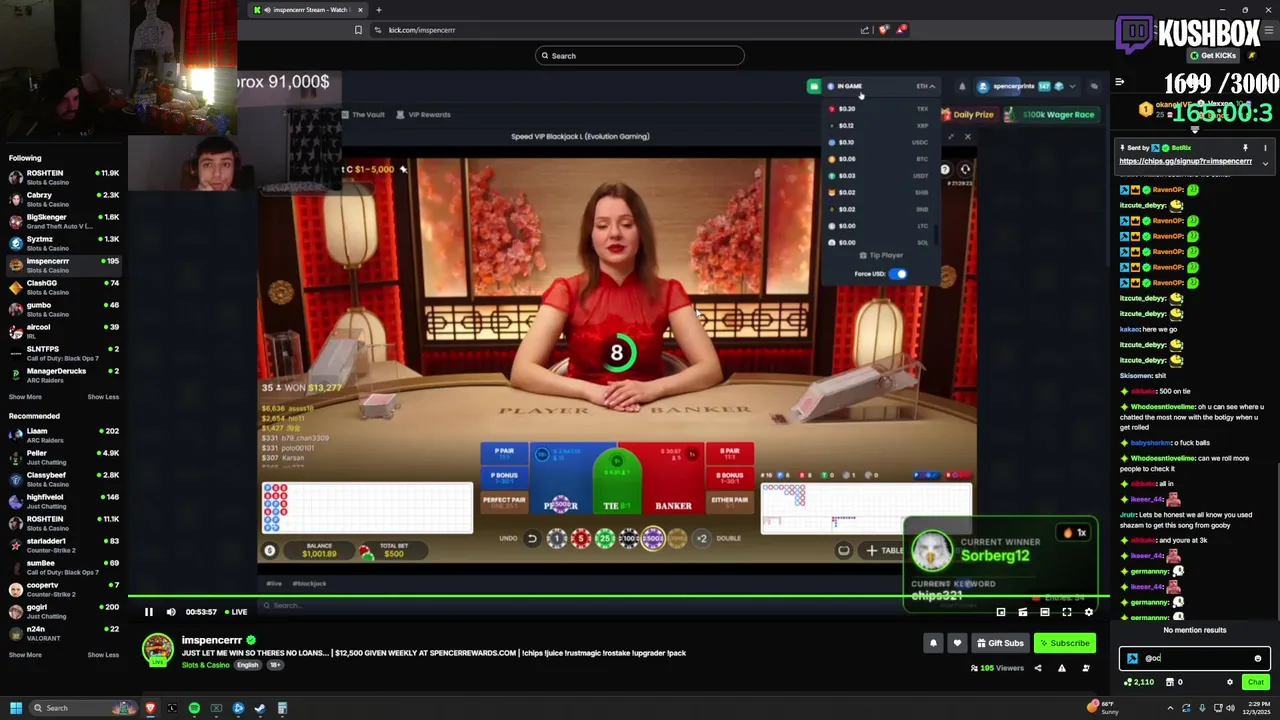1280x720 pixels.
Task: Open chat settings gear icon
Action: 1230,682
